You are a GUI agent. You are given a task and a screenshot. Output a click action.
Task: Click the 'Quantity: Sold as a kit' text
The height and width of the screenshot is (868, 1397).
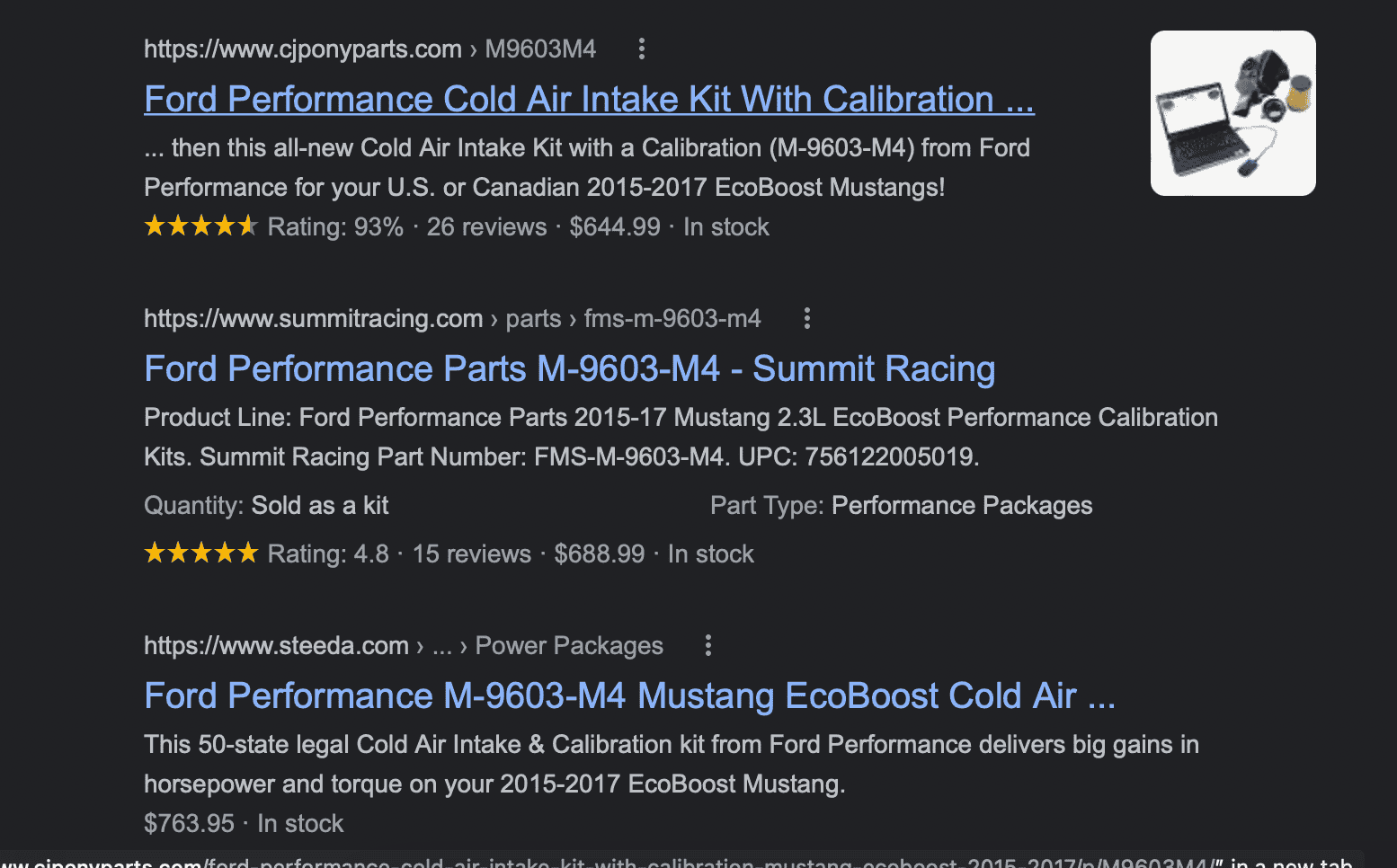(266, 505)
